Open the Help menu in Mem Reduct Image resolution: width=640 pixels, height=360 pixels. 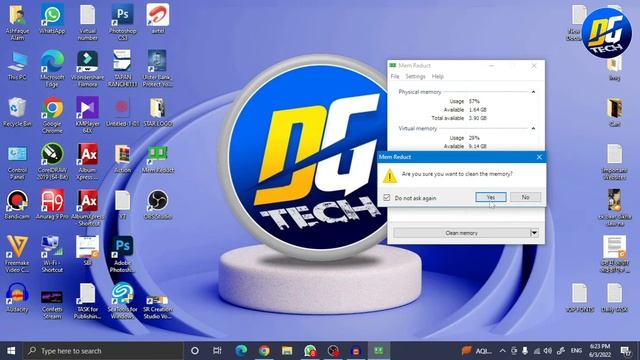click(438, 76)
